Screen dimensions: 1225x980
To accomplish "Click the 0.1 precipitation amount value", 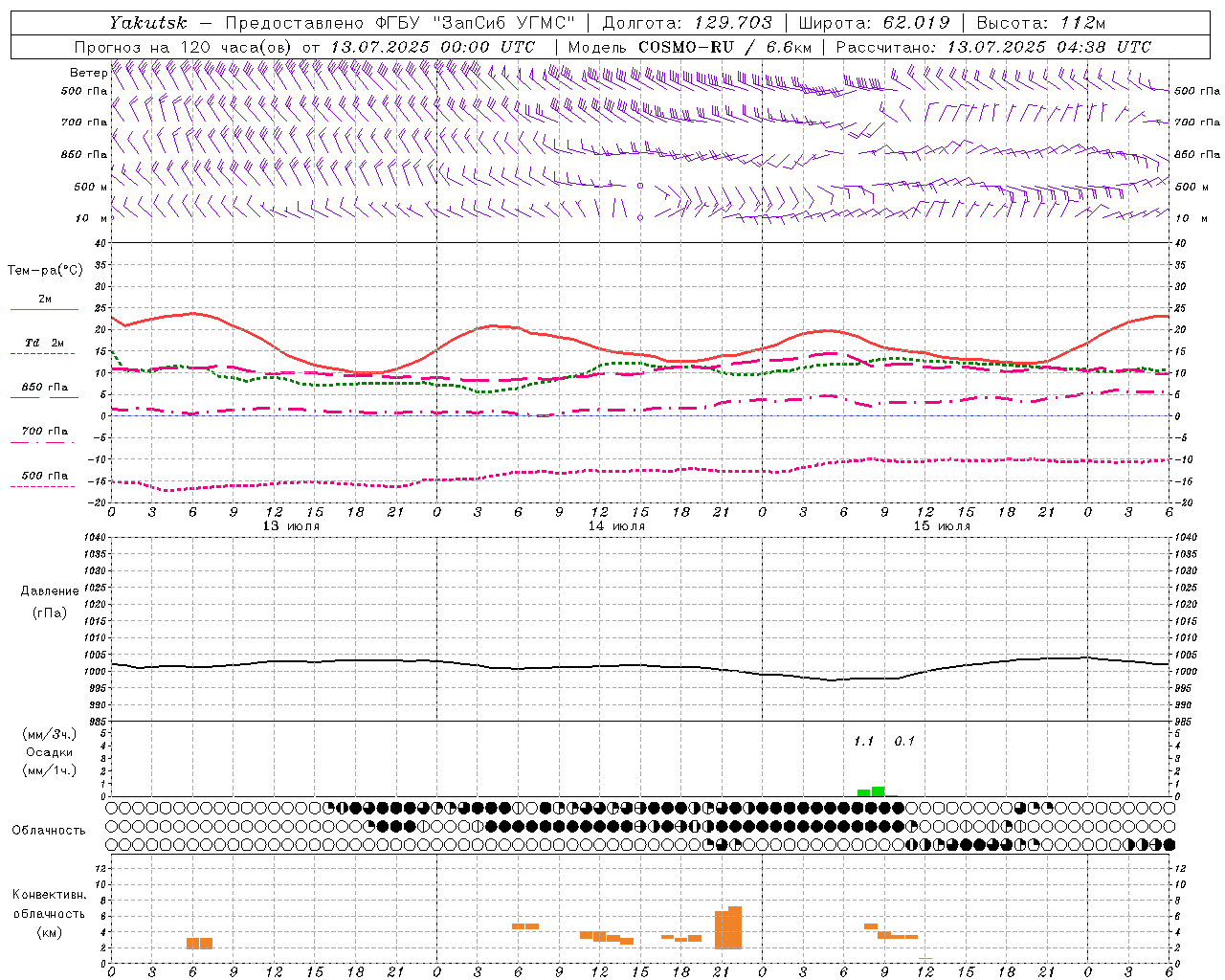I will tap(904, 742).
